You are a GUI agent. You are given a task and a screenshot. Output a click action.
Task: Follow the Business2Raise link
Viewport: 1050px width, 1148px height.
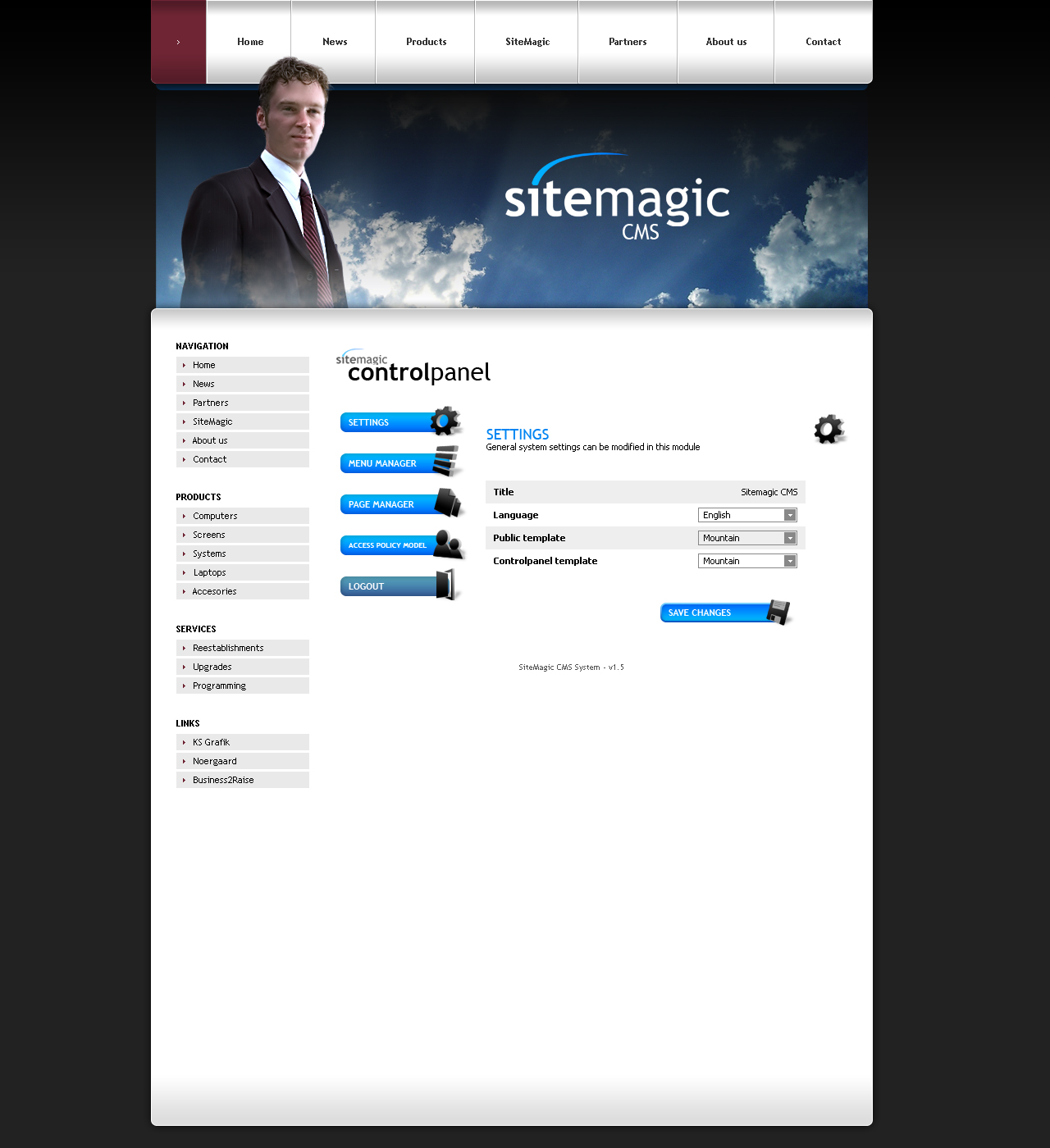(x=243, y=780)
